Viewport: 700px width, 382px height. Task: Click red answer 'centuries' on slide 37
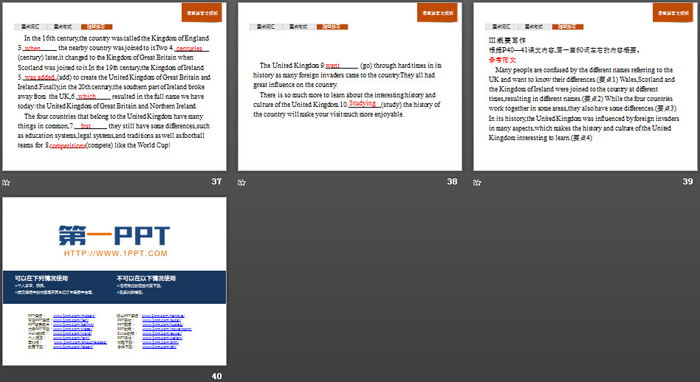coord(189,48)
